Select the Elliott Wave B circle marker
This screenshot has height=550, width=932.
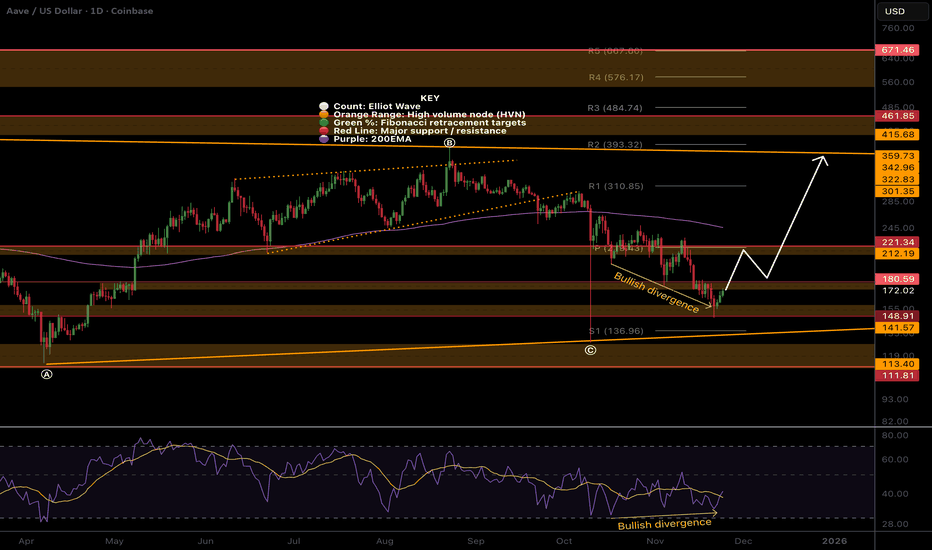point(450,143)
